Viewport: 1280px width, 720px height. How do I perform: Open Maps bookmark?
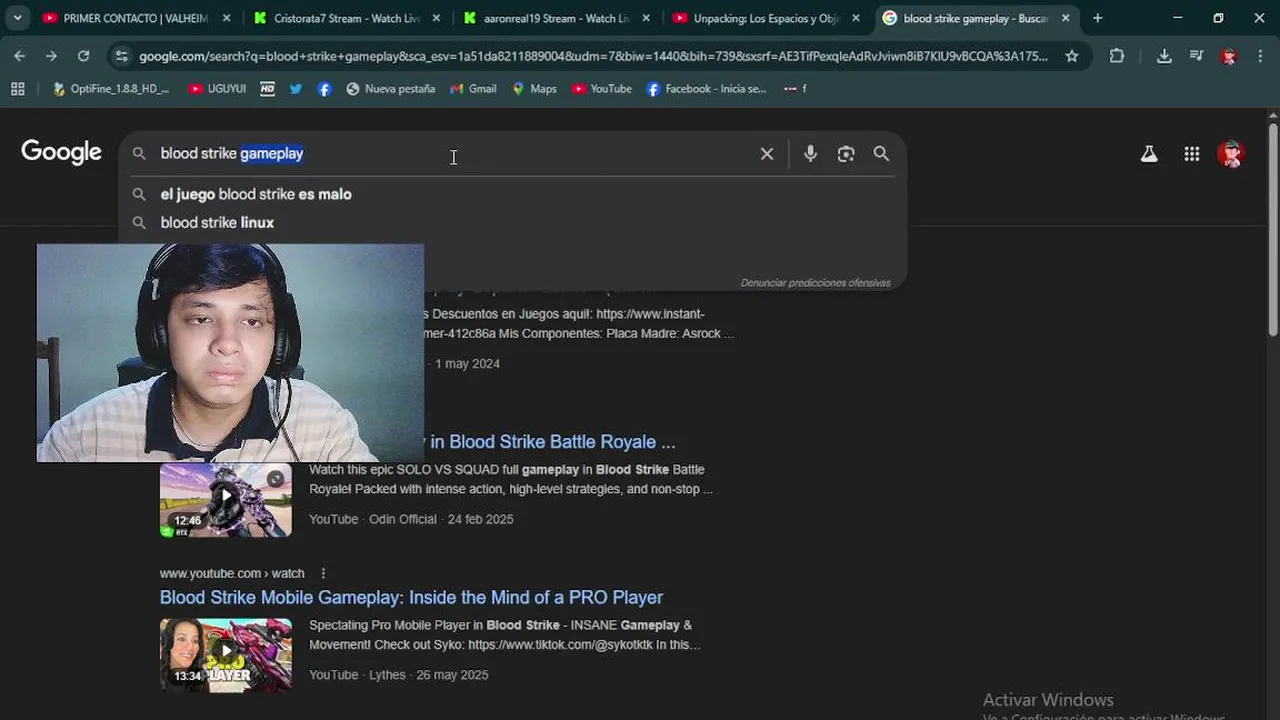pyautogui.click(x=534, y=89)
